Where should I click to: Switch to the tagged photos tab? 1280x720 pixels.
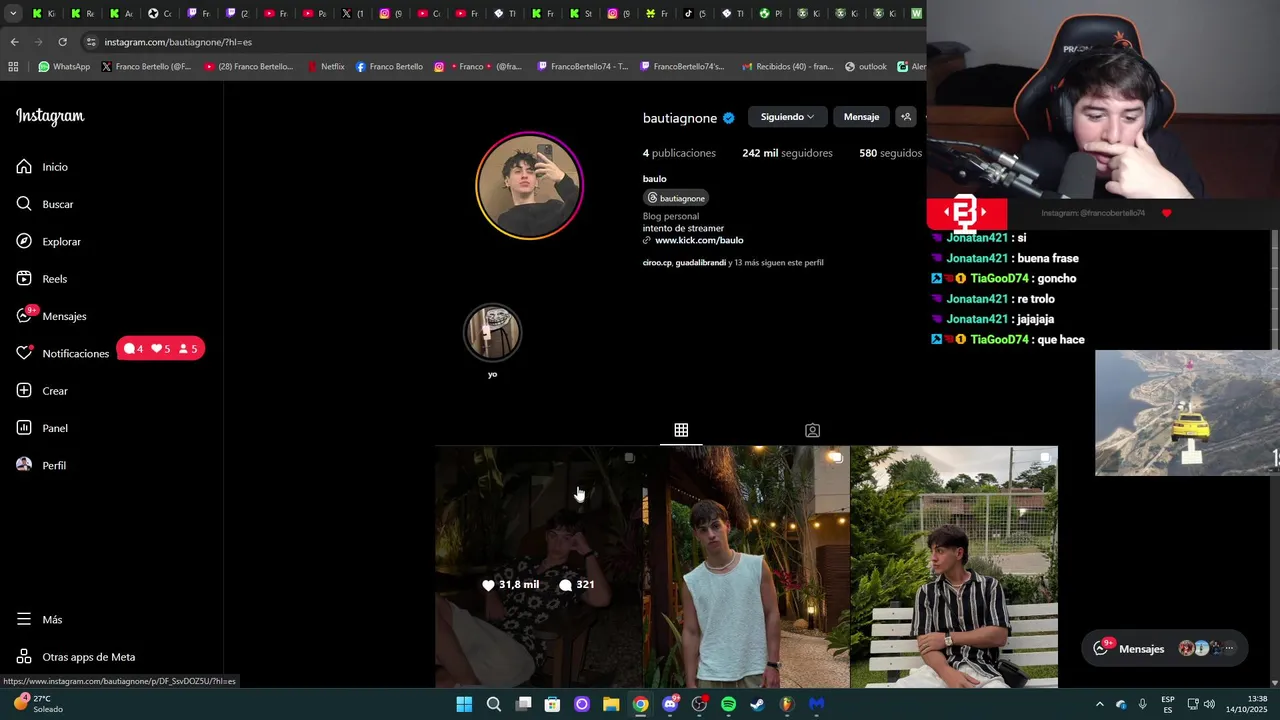[812, 430]
